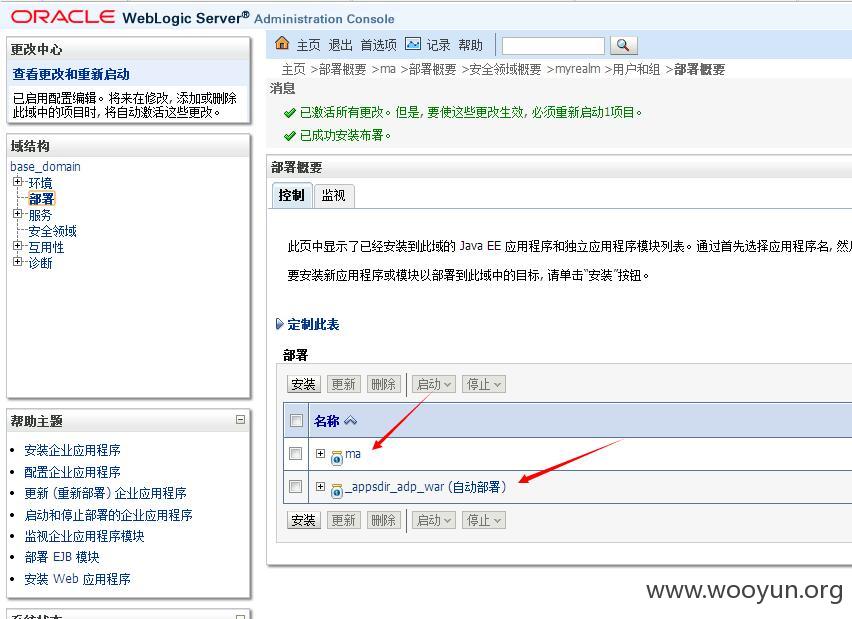852x619 pixels.
Task: Open 首选项 in the toolbar
Action: click(379, 45)
